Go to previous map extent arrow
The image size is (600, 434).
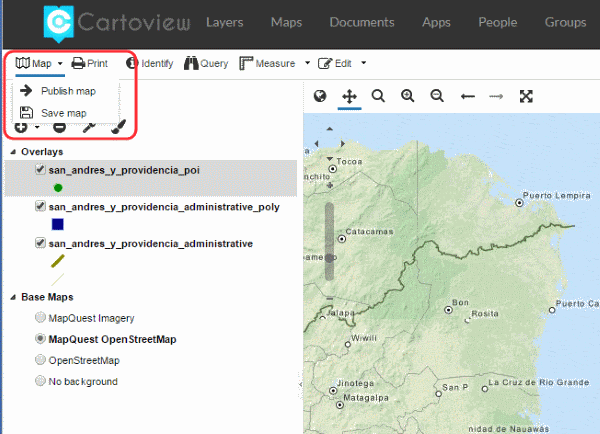click(x=468, y=96)
